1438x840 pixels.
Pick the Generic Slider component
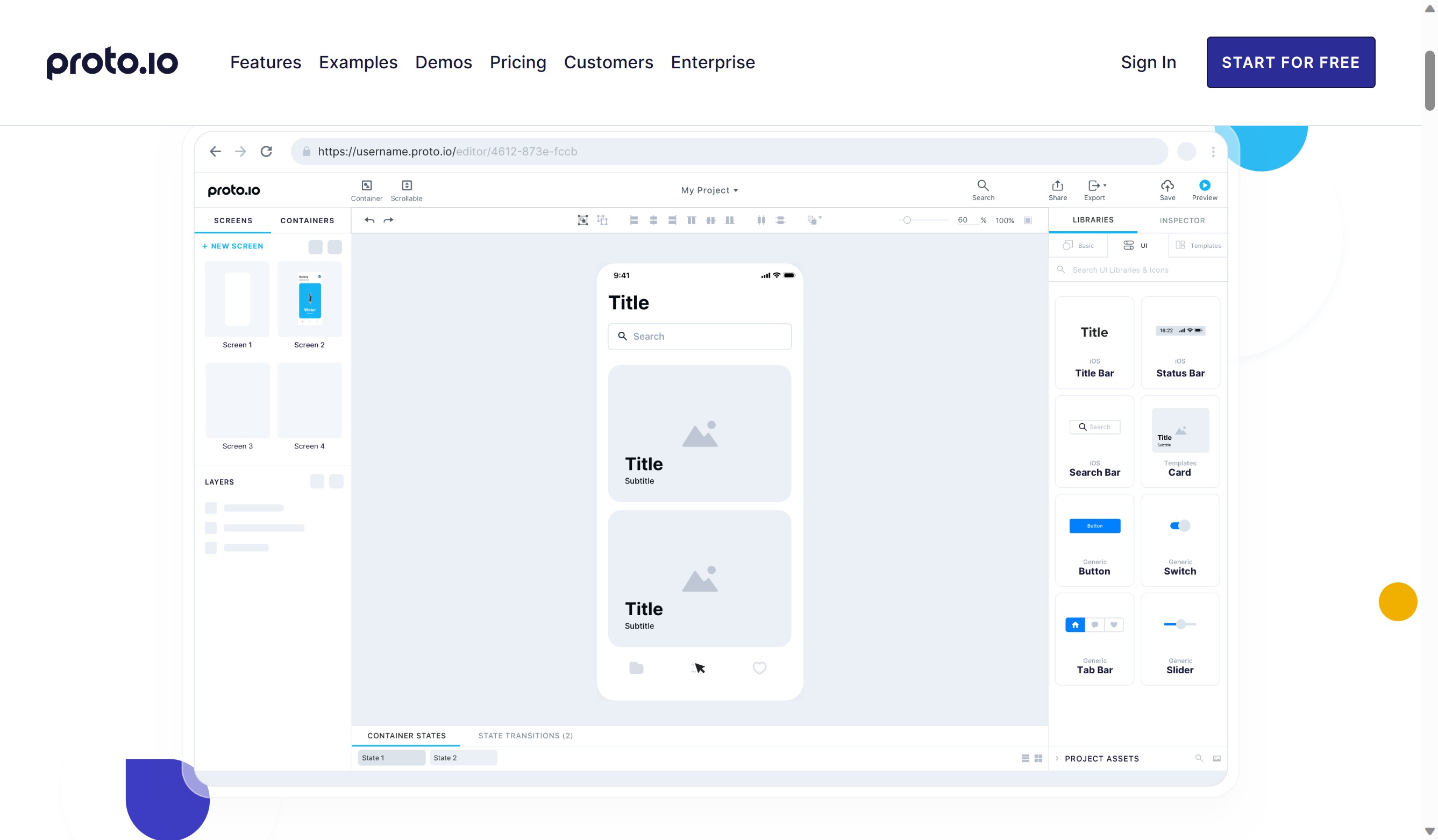click(1179, 638)
